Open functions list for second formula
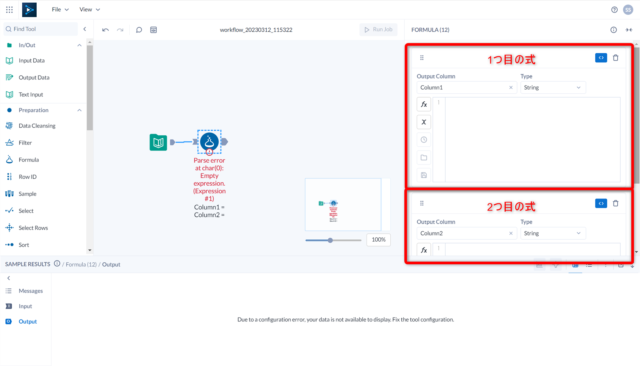Viewport: 640px width, 366px height. (x=424, y=250)
